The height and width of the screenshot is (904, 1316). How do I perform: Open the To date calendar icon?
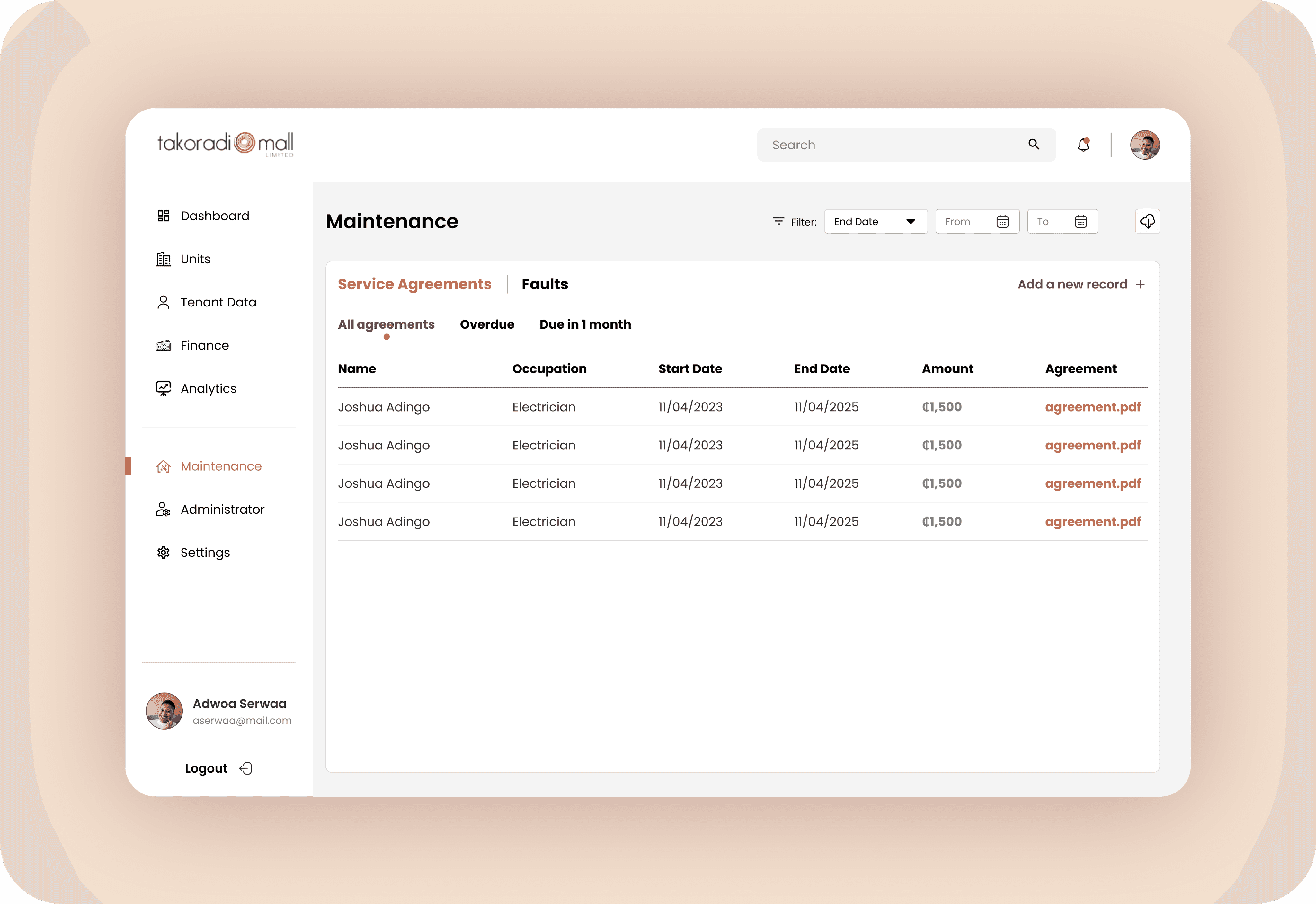[x=1081, y=222]
